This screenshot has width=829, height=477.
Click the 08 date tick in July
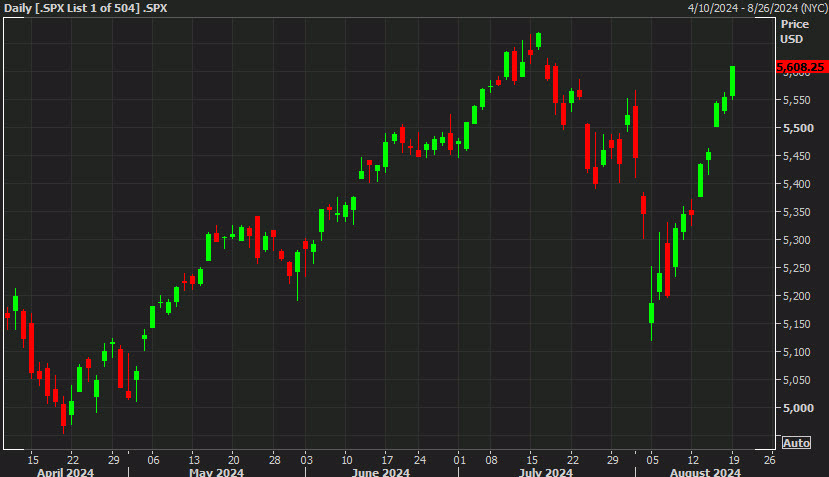tap(491, 460)
